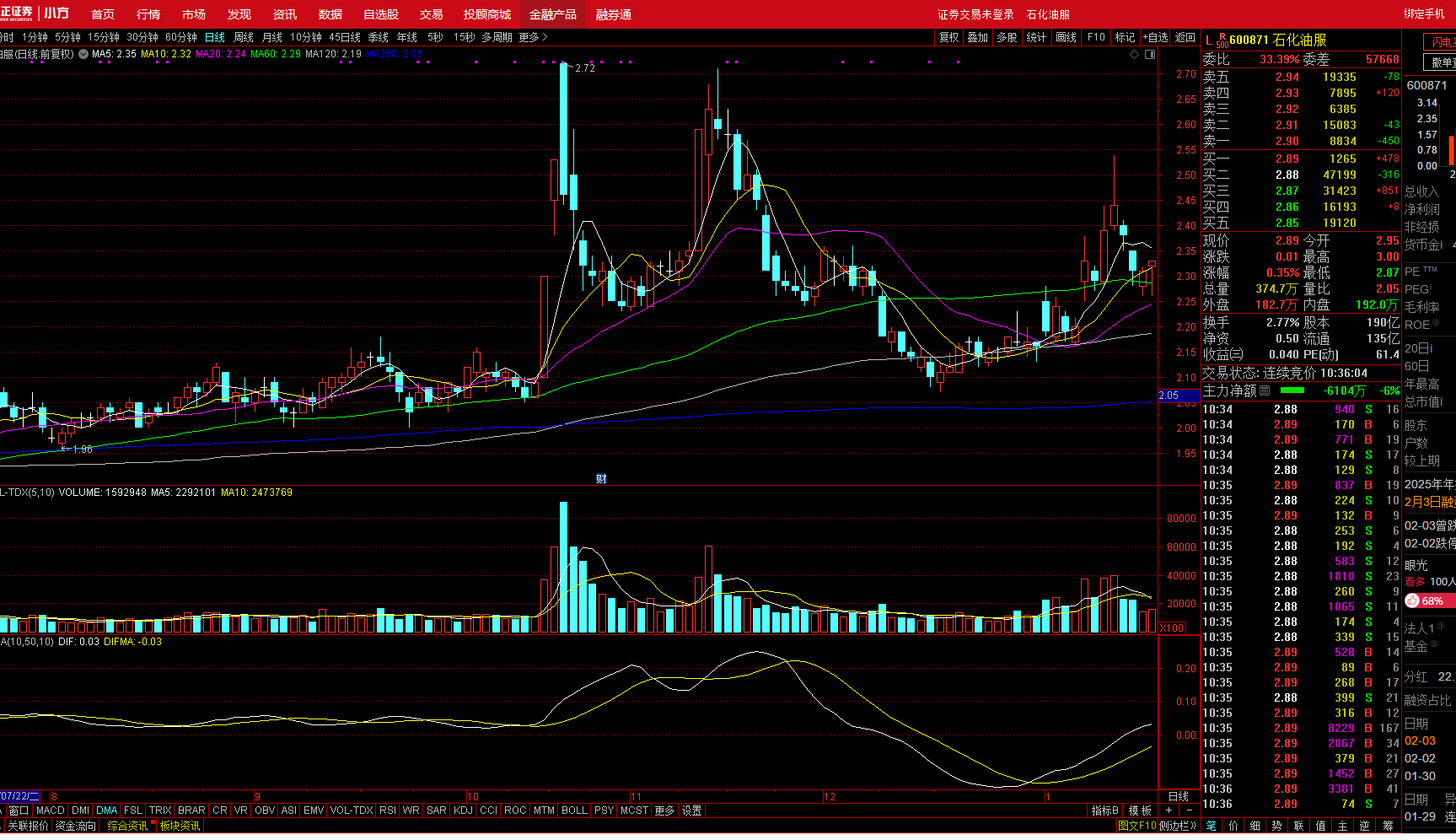
Task: Toggle the side panel icon beside the diamond
Action: pos(1150,54)
